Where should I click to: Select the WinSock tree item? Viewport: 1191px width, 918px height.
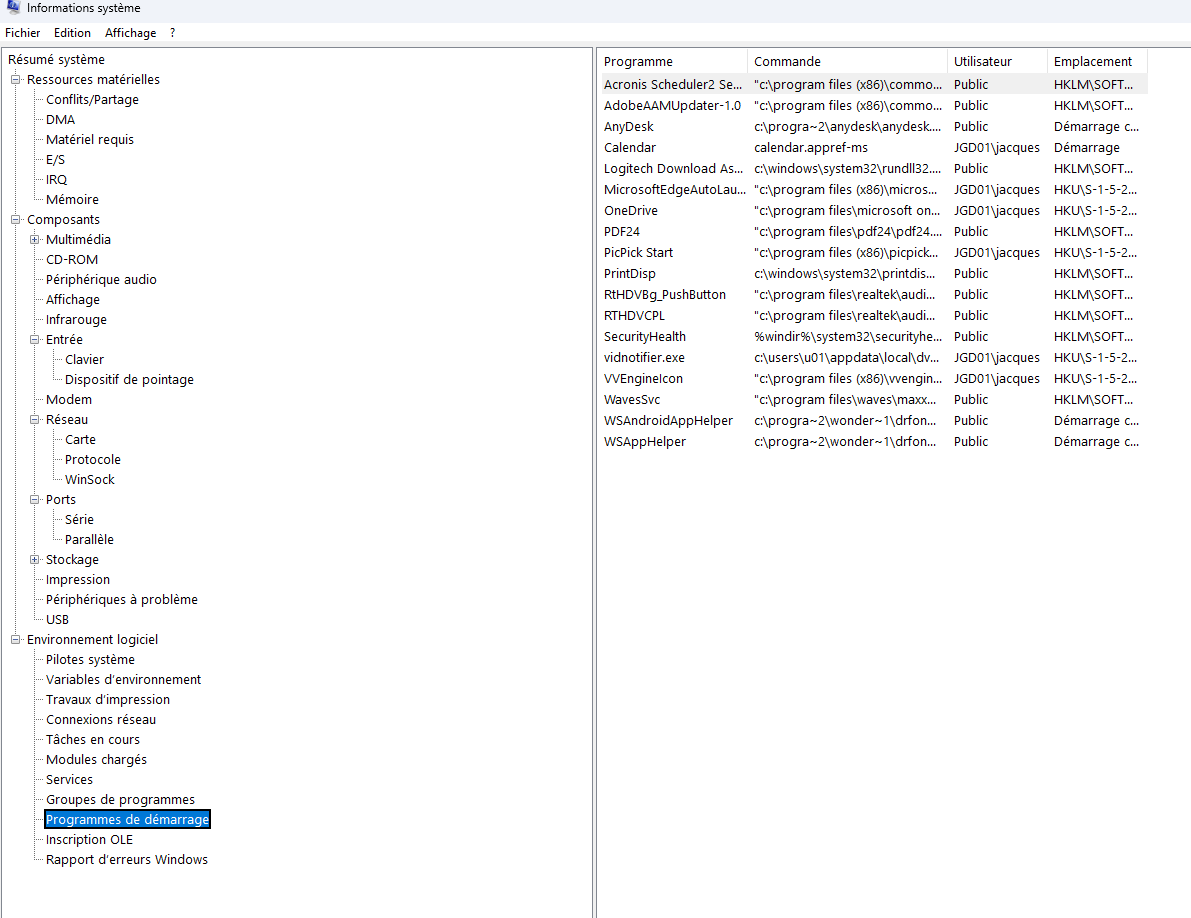pyautogui.click(x=90, y=479)
